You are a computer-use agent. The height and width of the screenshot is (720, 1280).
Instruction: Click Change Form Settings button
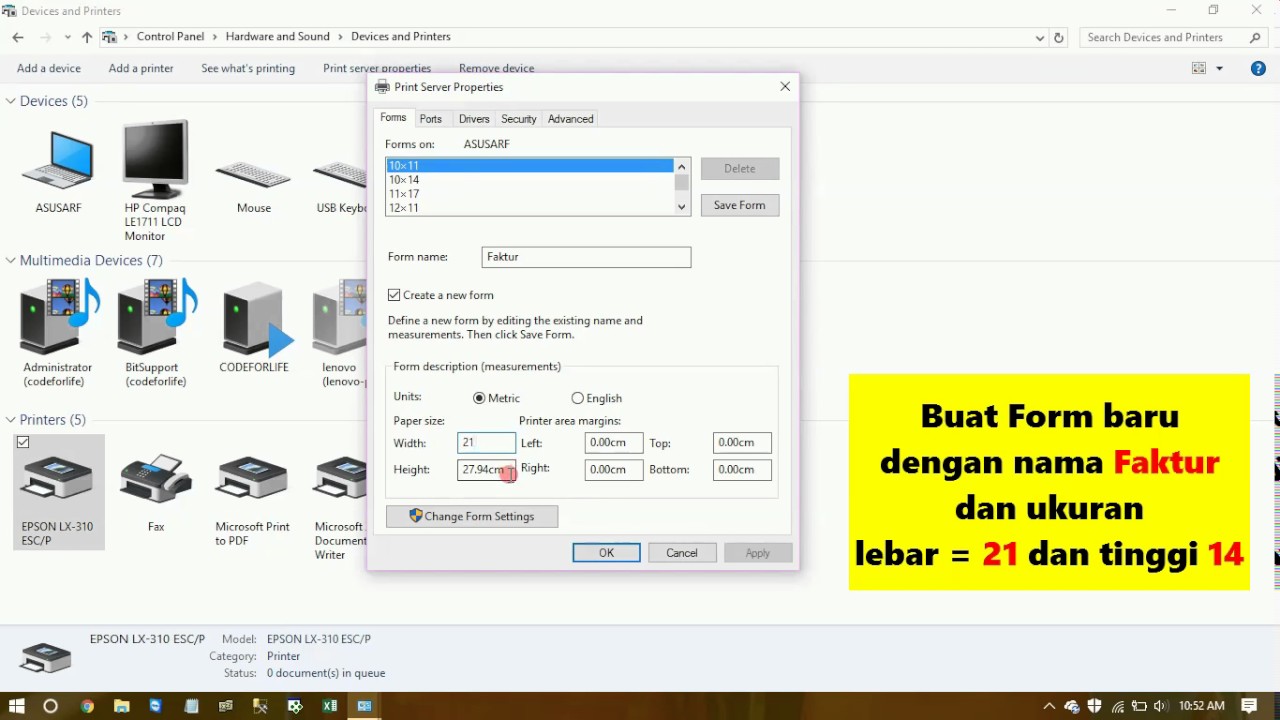tap(472, 516)
